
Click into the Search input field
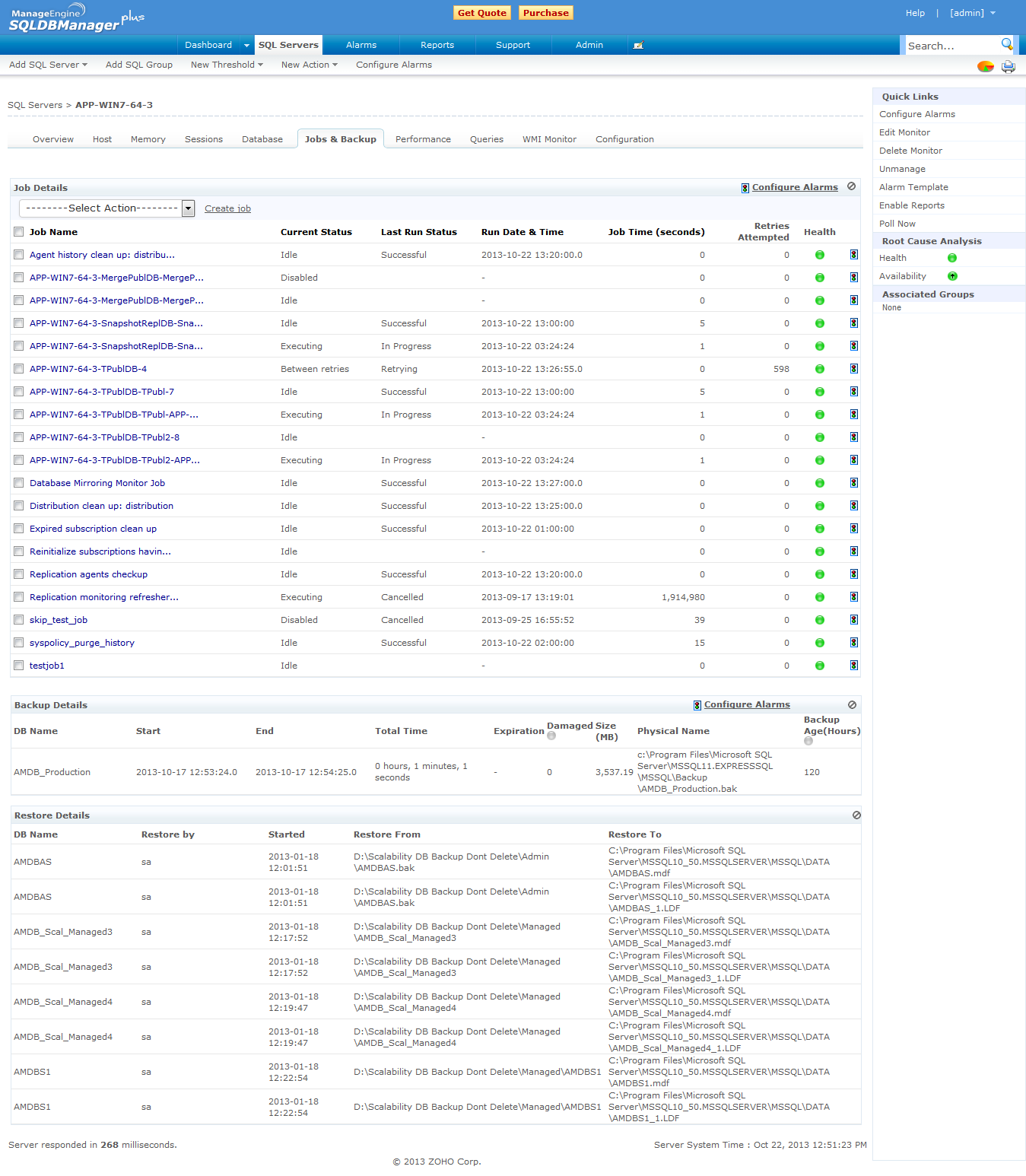click(951, 46)
